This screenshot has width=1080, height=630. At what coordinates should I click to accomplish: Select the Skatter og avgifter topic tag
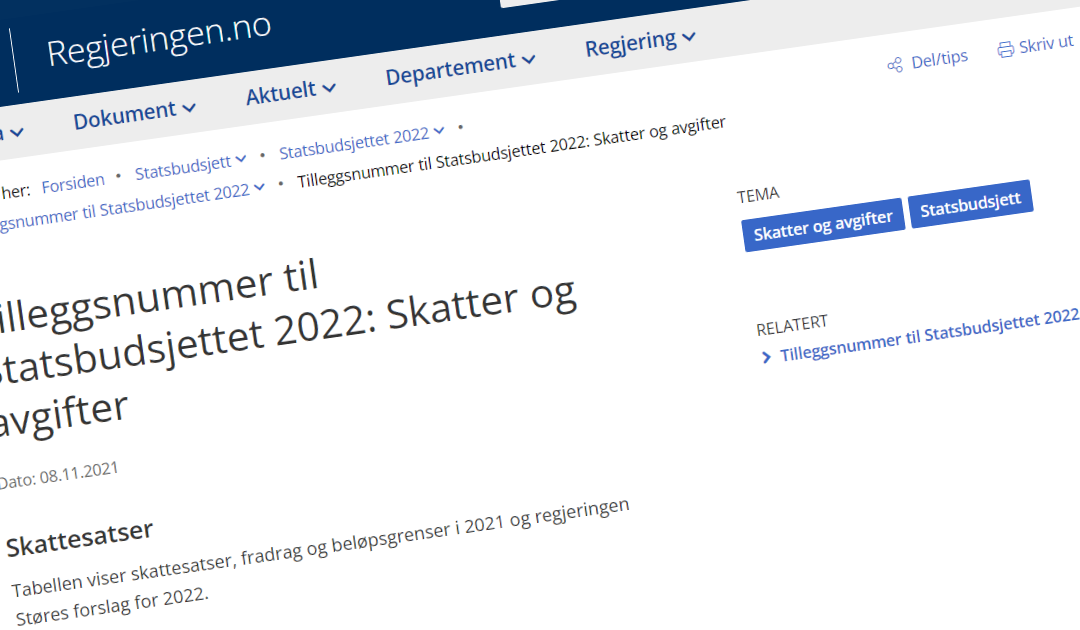pyautogui.click(x=822, y=225)
